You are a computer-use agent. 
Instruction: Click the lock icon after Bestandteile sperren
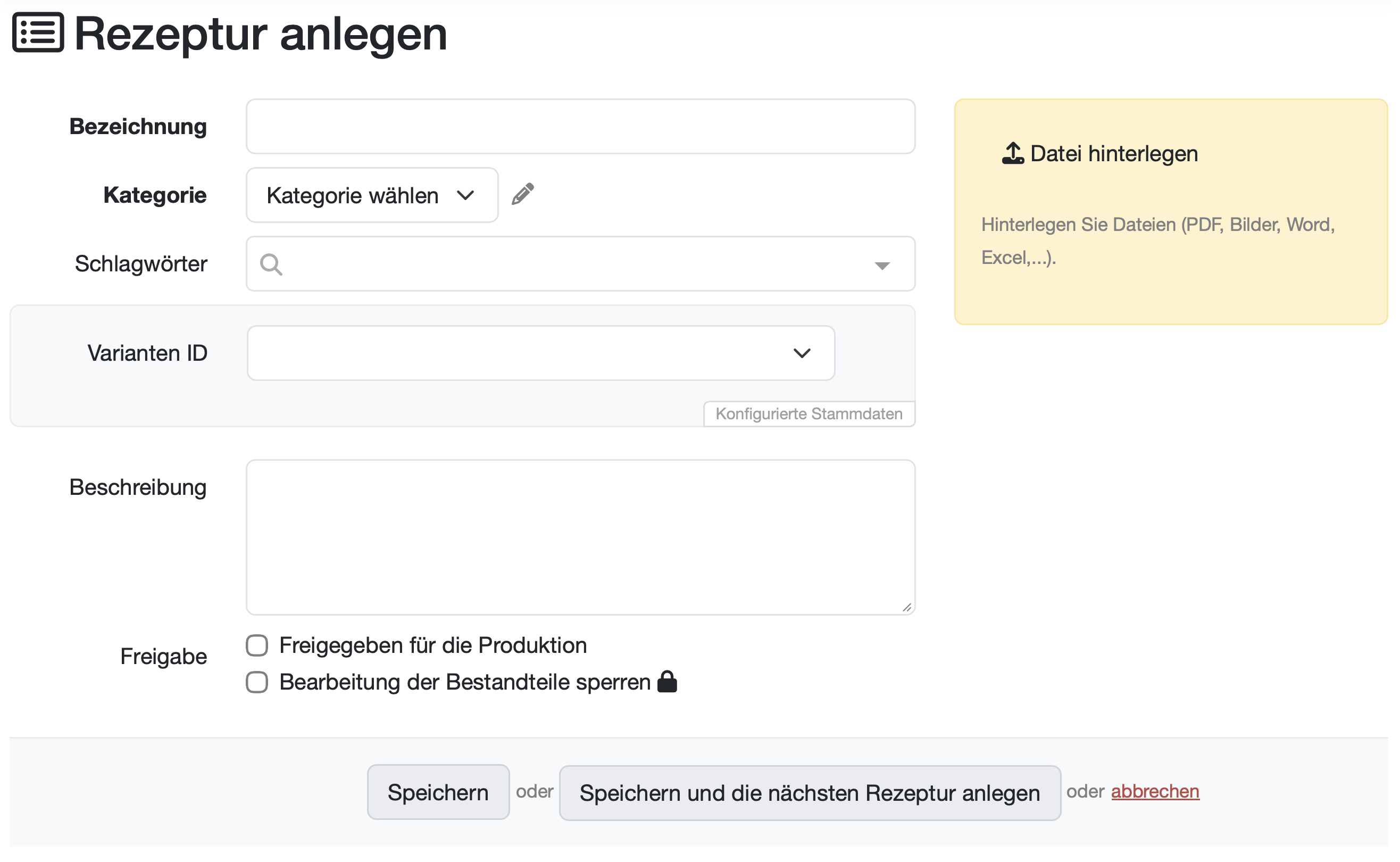point(666,682)
